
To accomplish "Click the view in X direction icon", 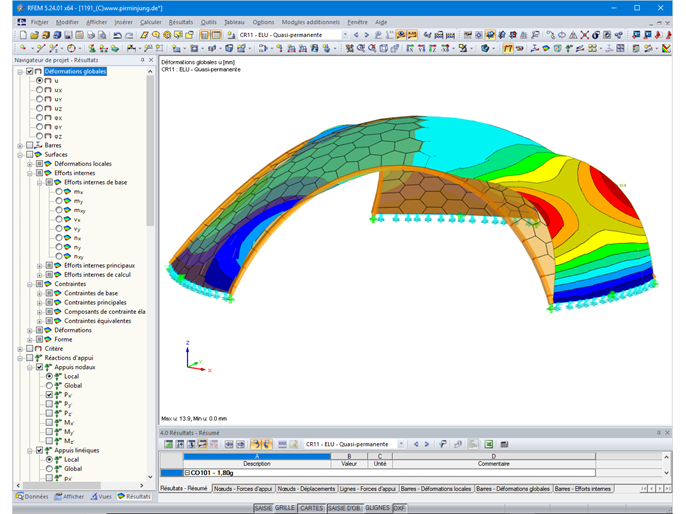I will click(410, 49).
